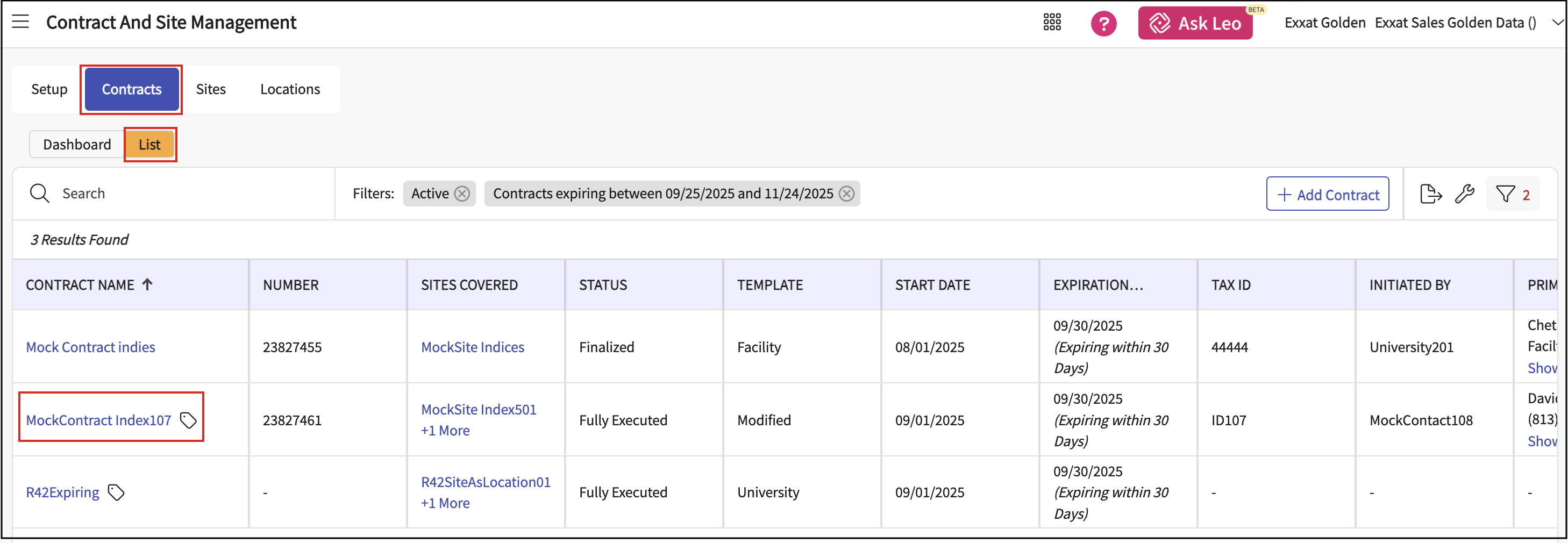
Task: Click the Add Contract button
Action: 1327,194
